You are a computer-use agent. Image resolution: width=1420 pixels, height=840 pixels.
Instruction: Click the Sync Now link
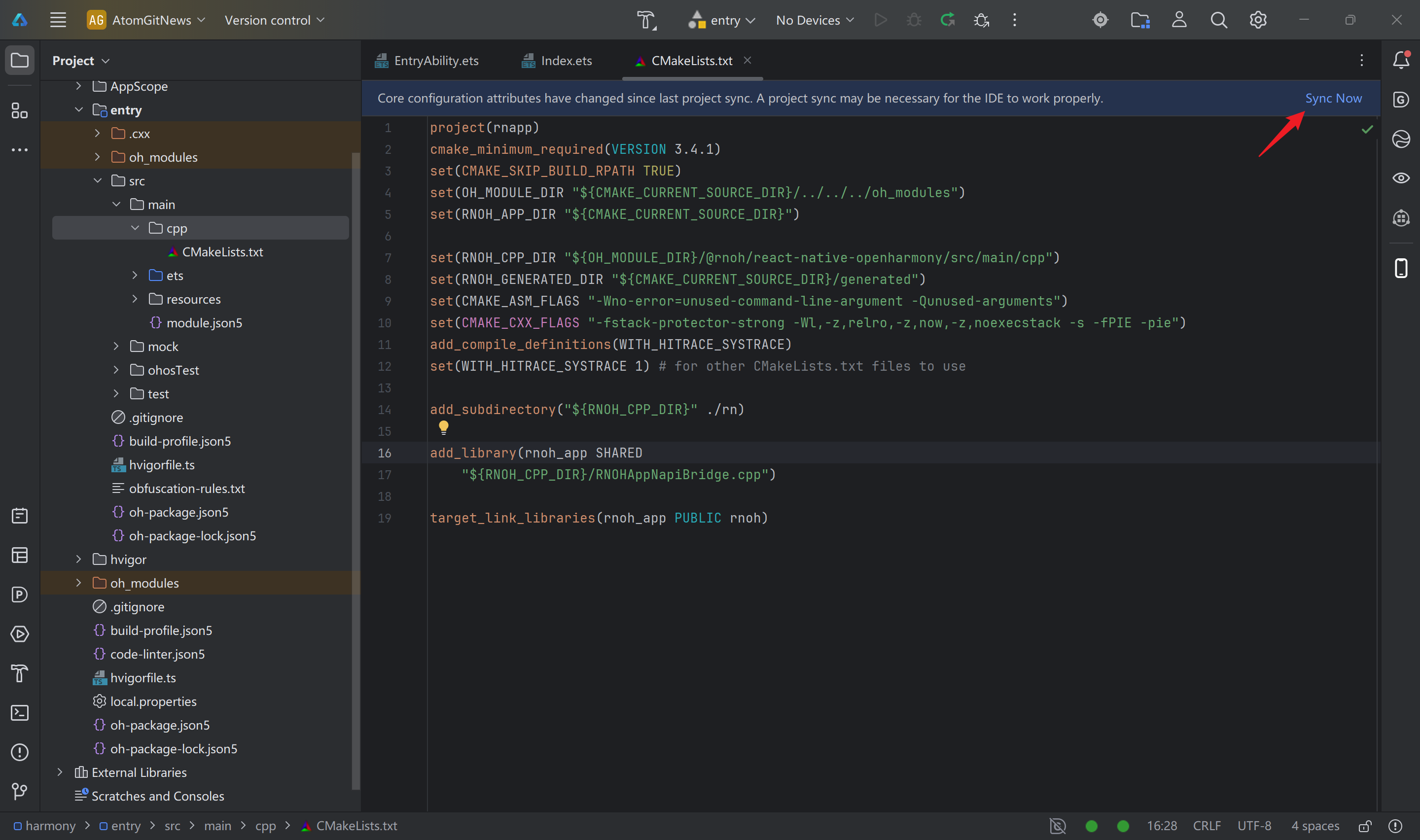click(x=1333, y=99)
